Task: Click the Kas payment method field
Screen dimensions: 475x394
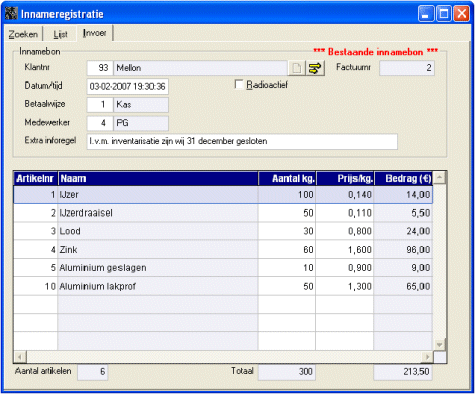Action: (141, 105)
